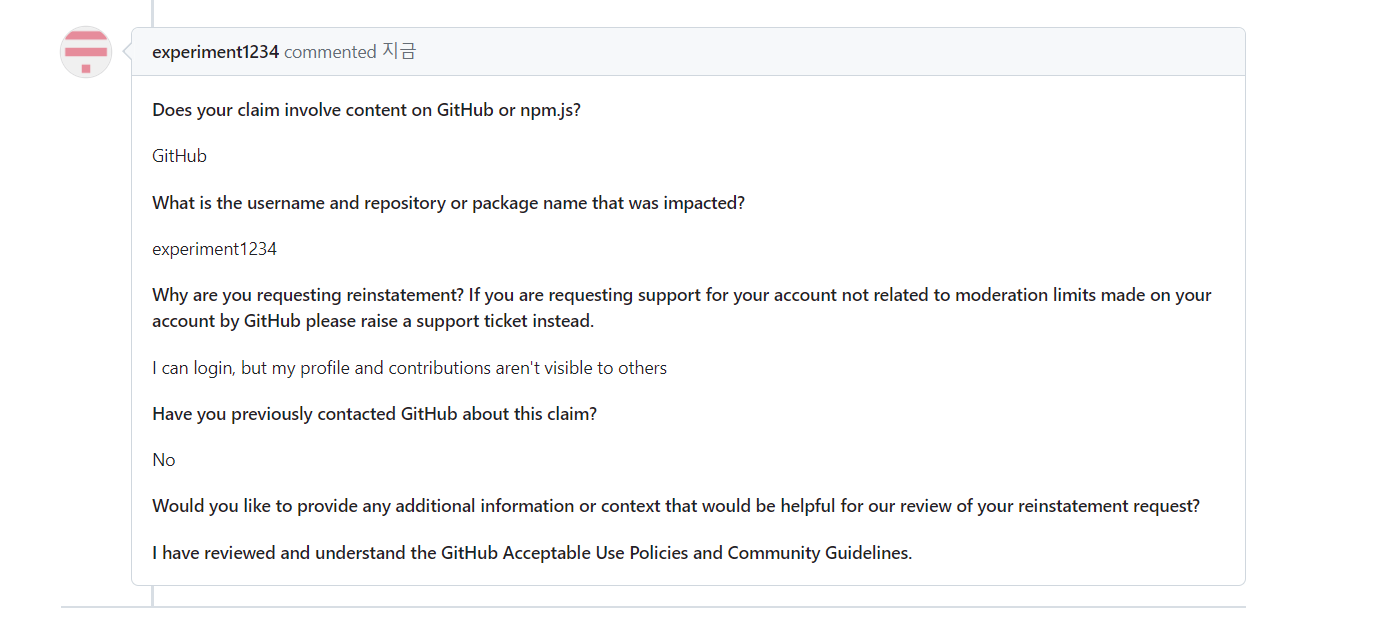Click the comment bubble's left pointer arrow
The width and height of the screenshot is (1375, 635).
pyautogui.click(x=127, y=52)
